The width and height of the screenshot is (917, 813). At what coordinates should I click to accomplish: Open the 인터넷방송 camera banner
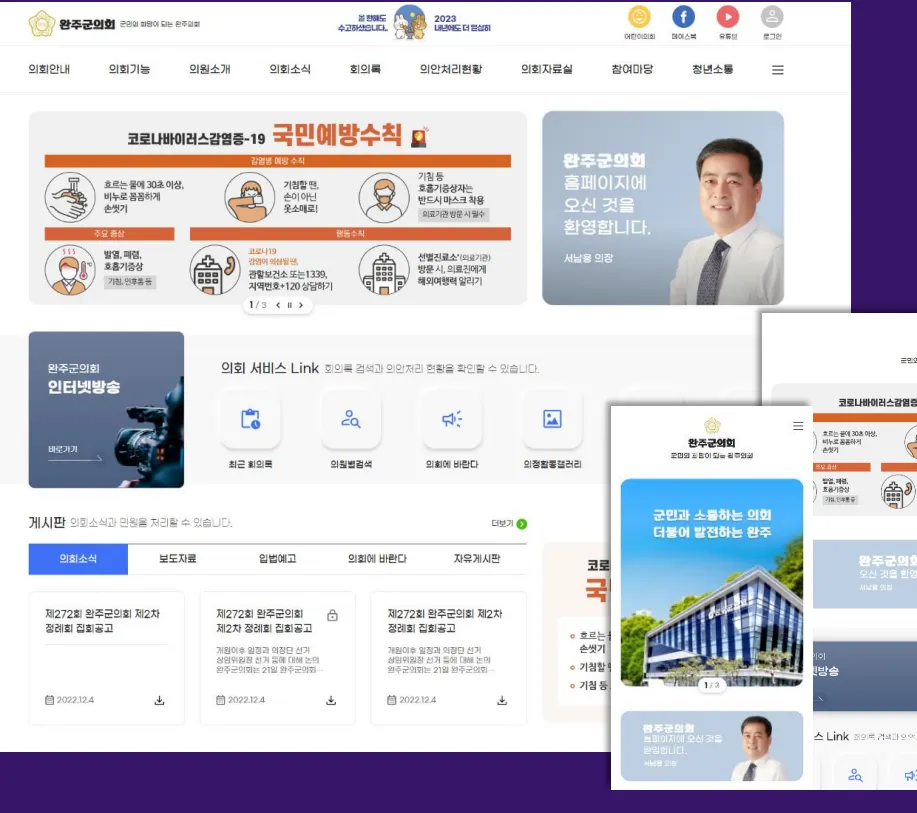[x=106, y=409]
